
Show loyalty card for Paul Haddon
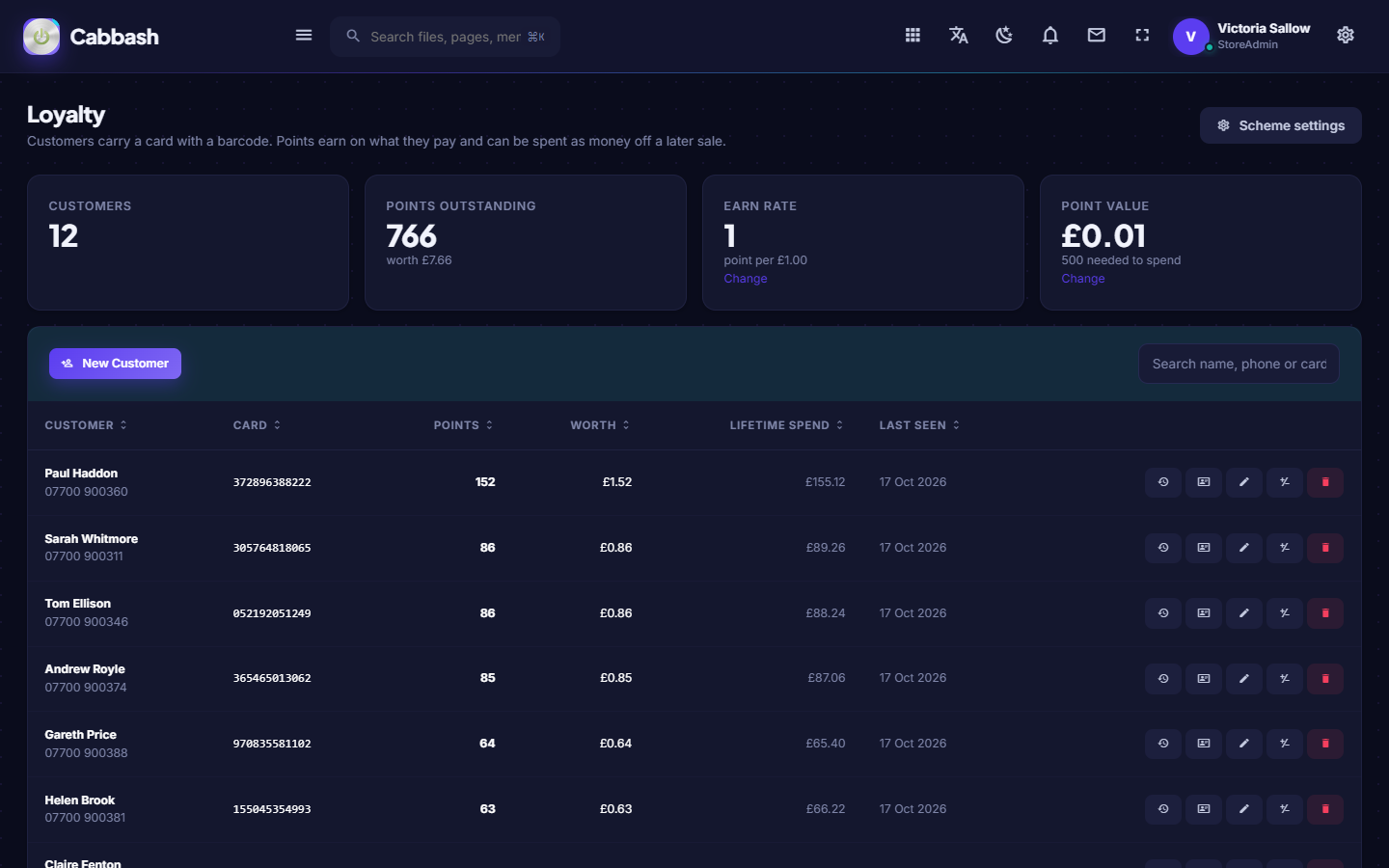(x=1204, y=482)
